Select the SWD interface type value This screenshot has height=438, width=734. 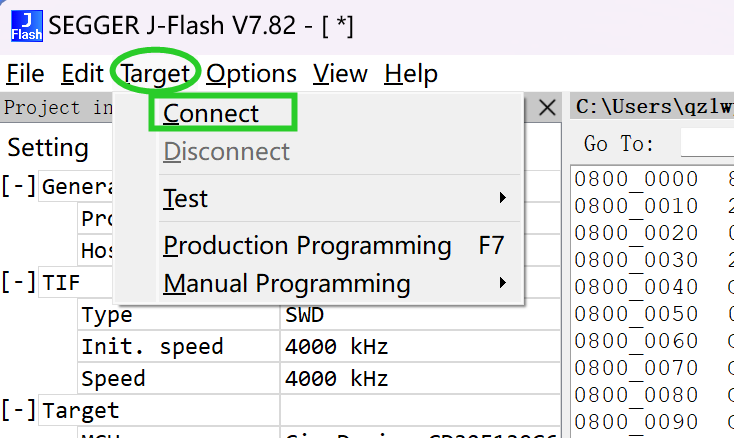304,316
